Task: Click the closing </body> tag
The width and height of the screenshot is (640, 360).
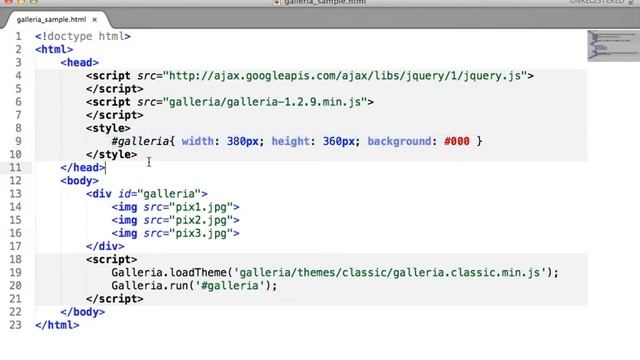Action: pyautogui.click(x=83, y=312)
